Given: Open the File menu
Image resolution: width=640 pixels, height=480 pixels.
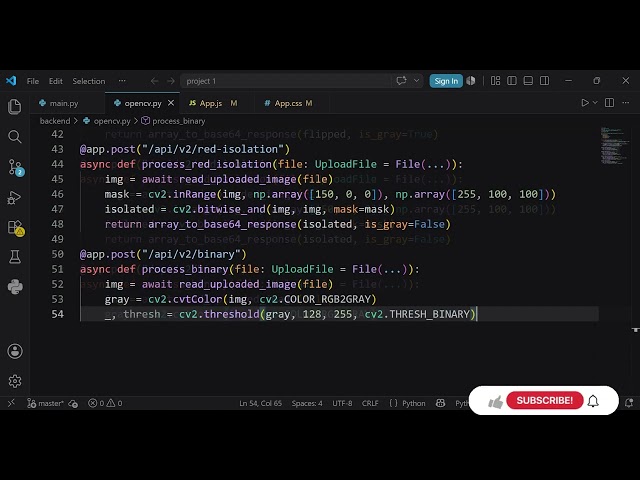Looking at the screenshot, I should 33,81.
